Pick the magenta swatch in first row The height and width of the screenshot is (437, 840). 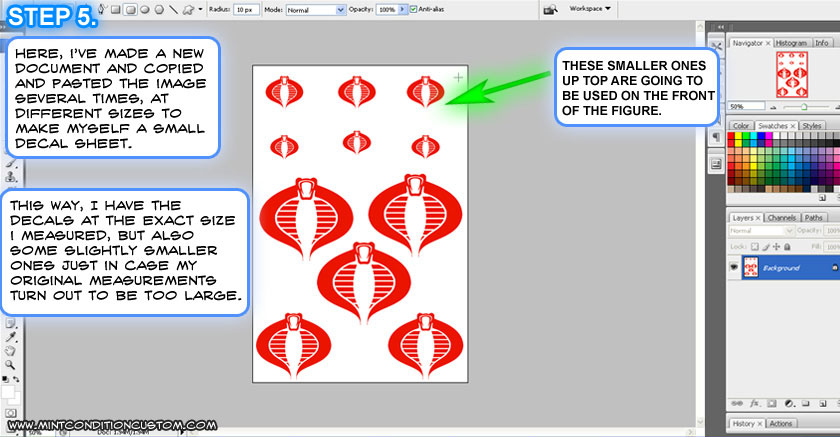tap(769, 137)
